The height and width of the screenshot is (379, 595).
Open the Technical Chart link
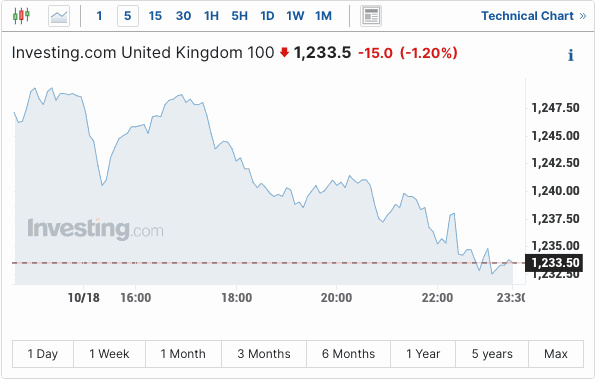(x=534, y=16)
